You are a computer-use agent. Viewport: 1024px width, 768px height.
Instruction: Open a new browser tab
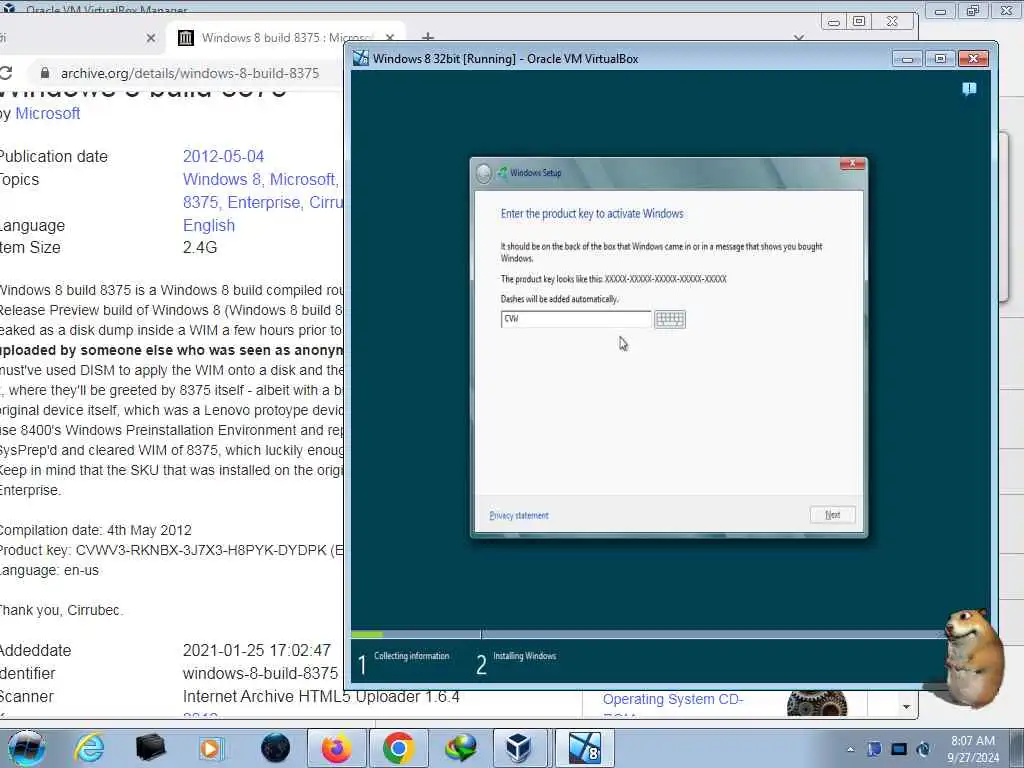428,37
